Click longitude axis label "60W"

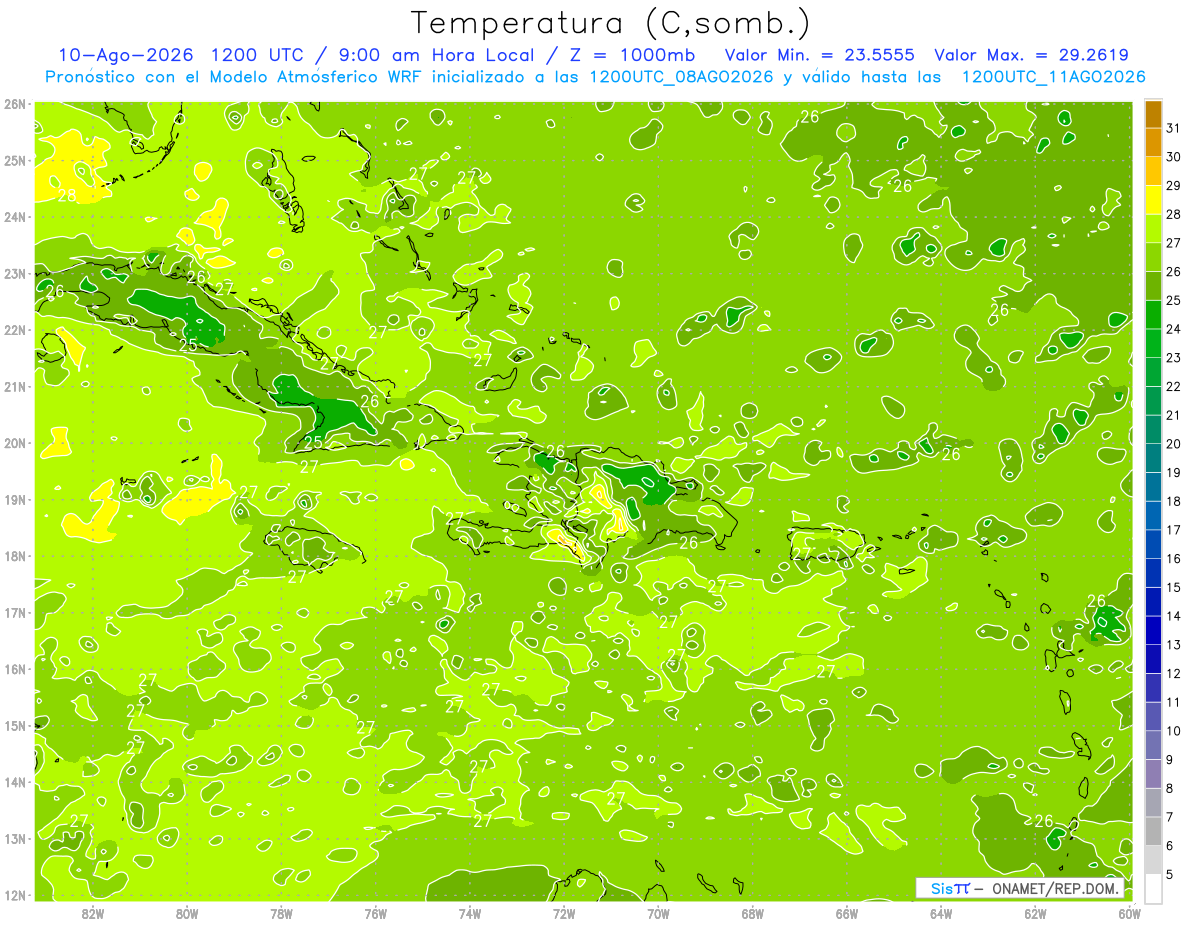click(x=1128, y=913)
